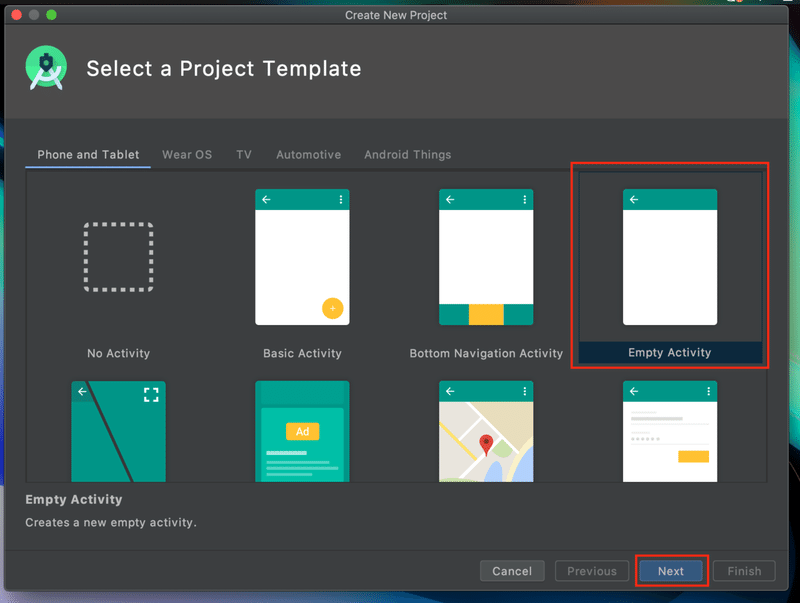The image size is (800, 603).
Task: Pick the Fullscreen Activity template preview
Action: point(118,431)
